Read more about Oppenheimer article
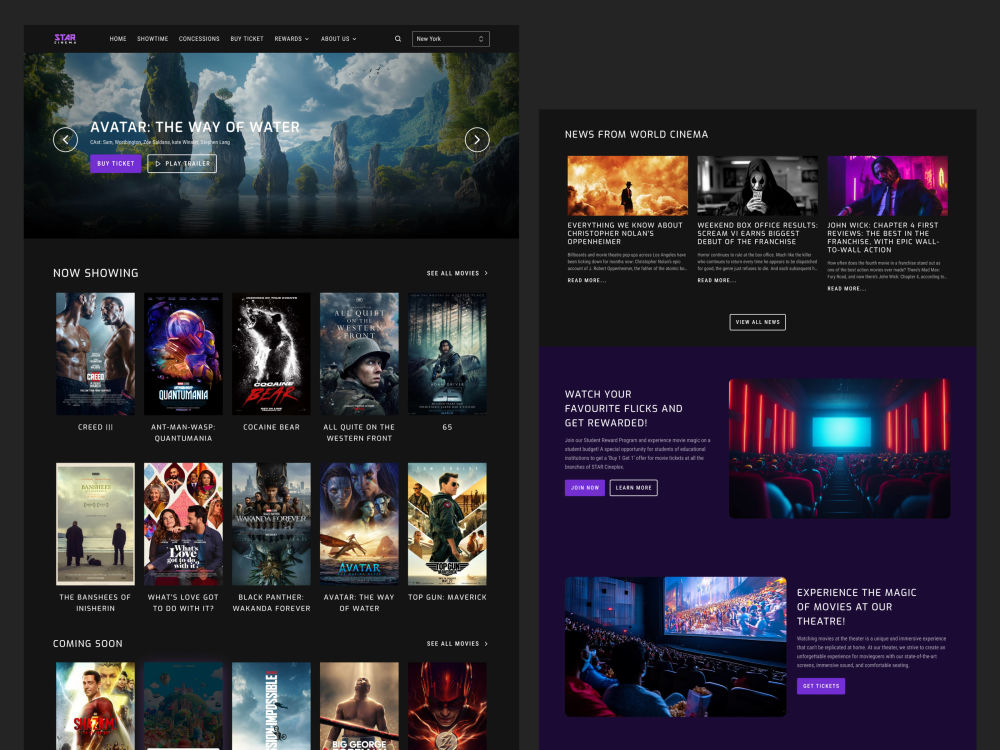1000x750 pixels. [587, 281]
